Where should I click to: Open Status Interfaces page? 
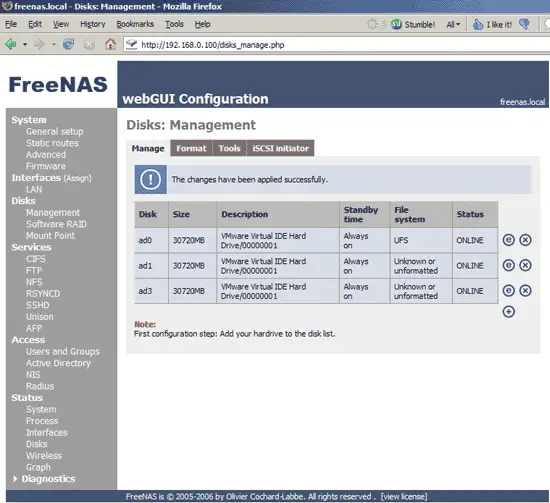point(47,432)
